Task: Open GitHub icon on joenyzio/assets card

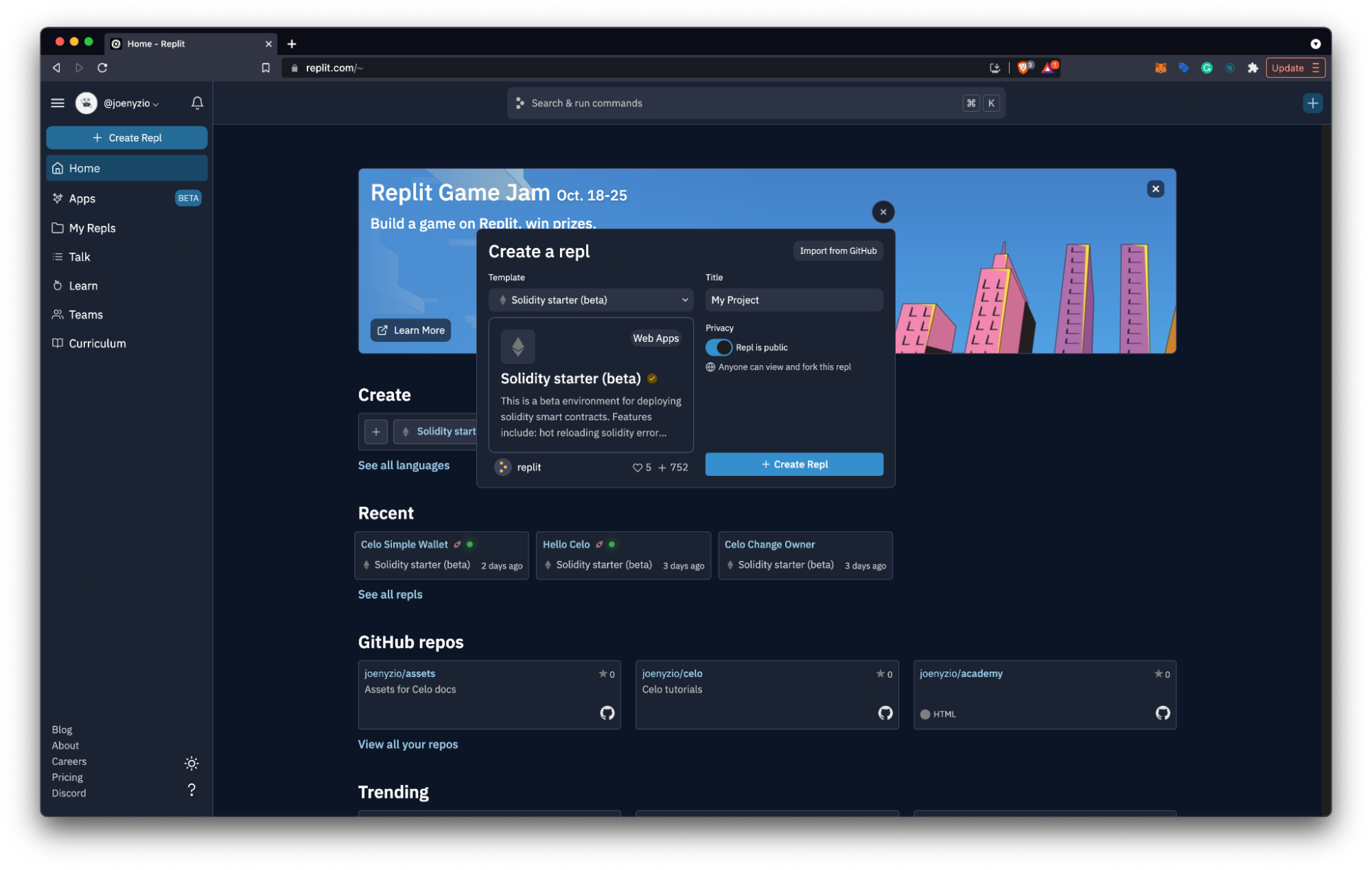Action: coord(607,713)
